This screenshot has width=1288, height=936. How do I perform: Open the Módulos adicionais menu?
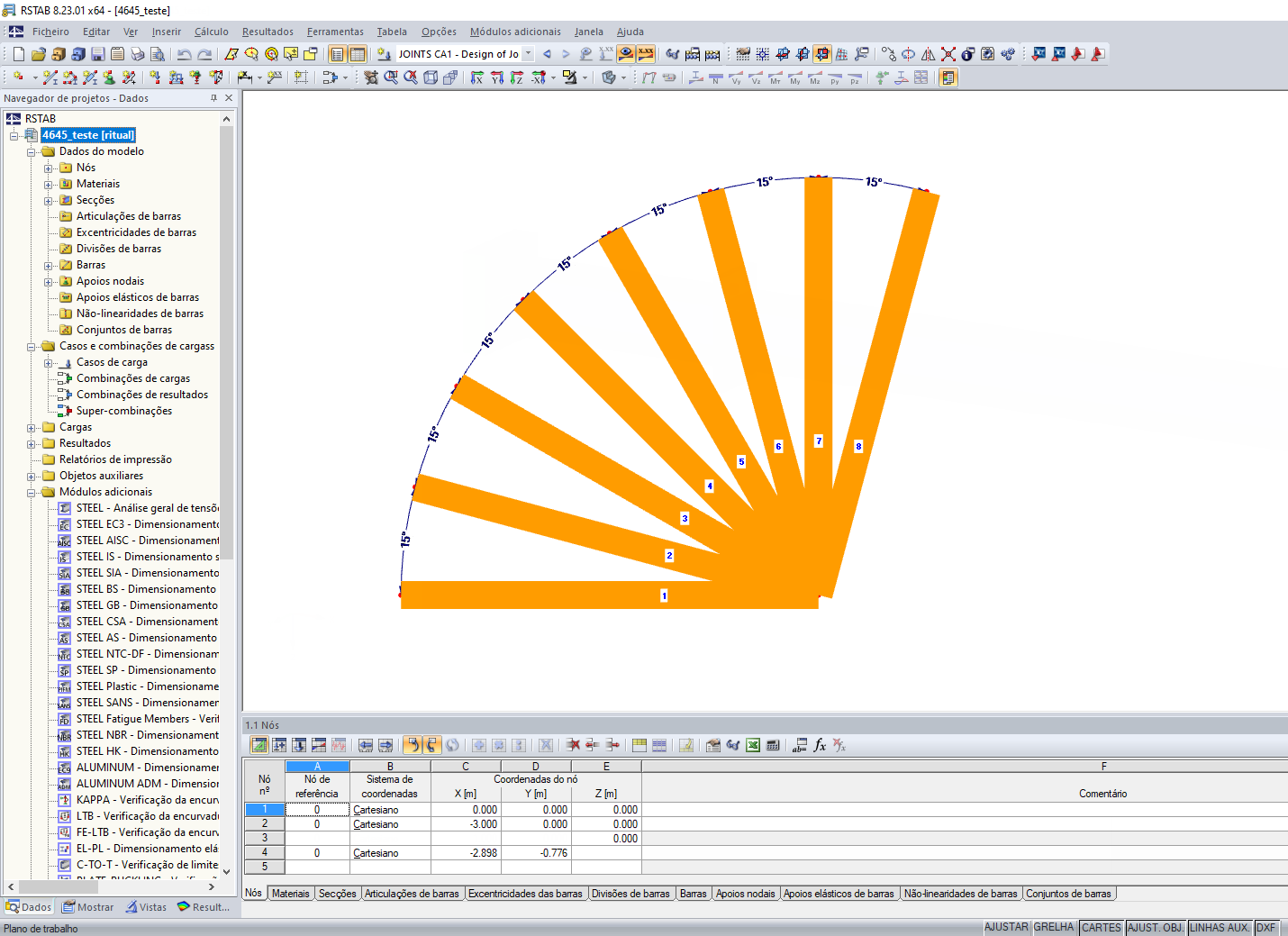pyautogui.click(x=515, y=32)
